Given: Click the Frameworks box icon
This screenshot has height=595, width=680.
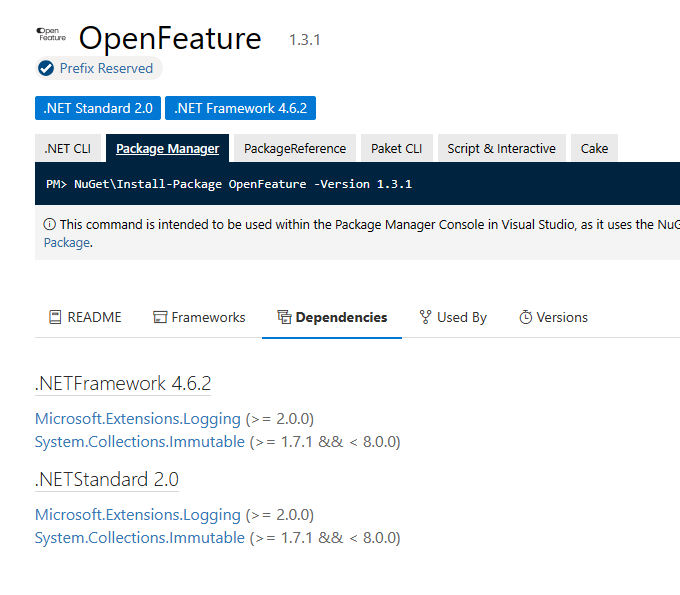Looking at the screenshot, I should pyautogui.click(x=160, y=317).
